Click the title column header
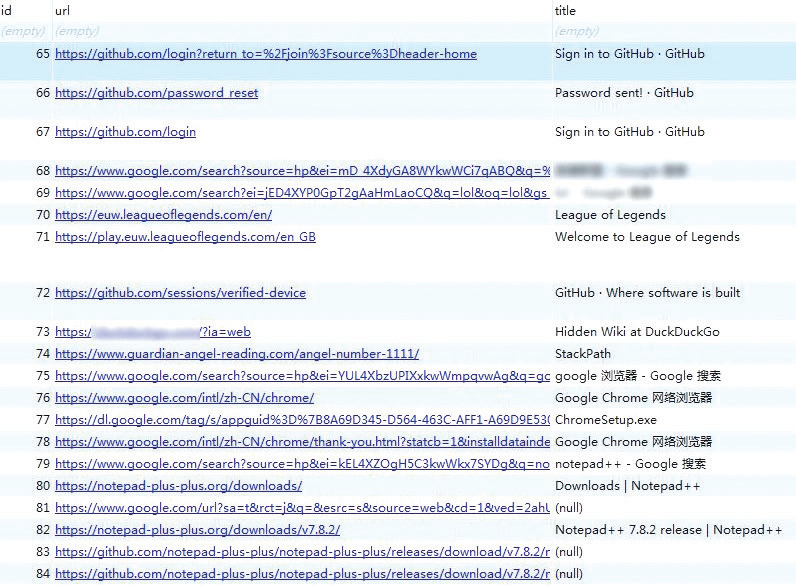Image resolution: width=796 pixels, height=586 pixels. (565, 11)
